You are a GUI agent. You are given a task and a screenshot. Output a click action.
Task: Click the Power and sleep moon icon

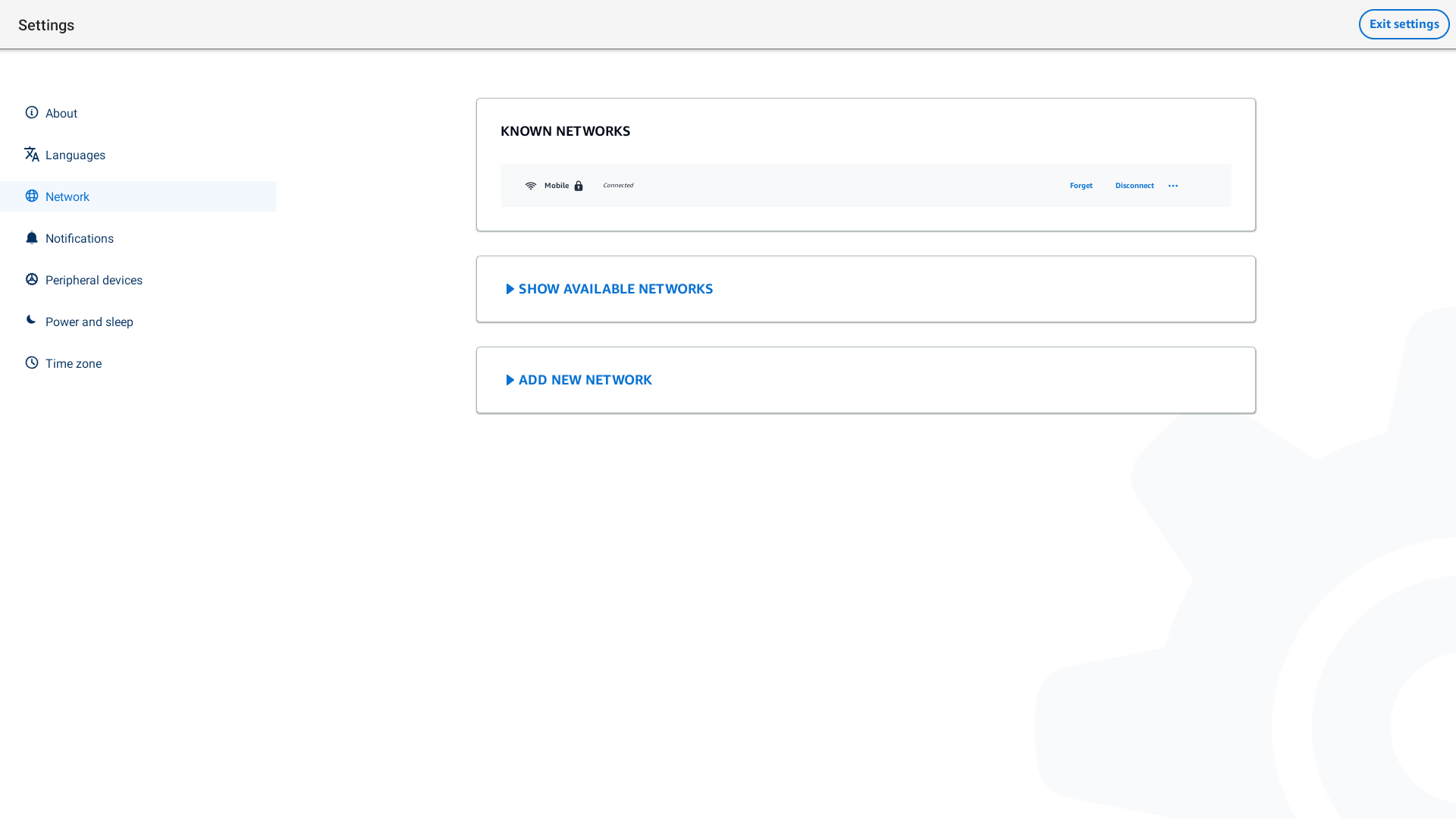tap(31, 320)
